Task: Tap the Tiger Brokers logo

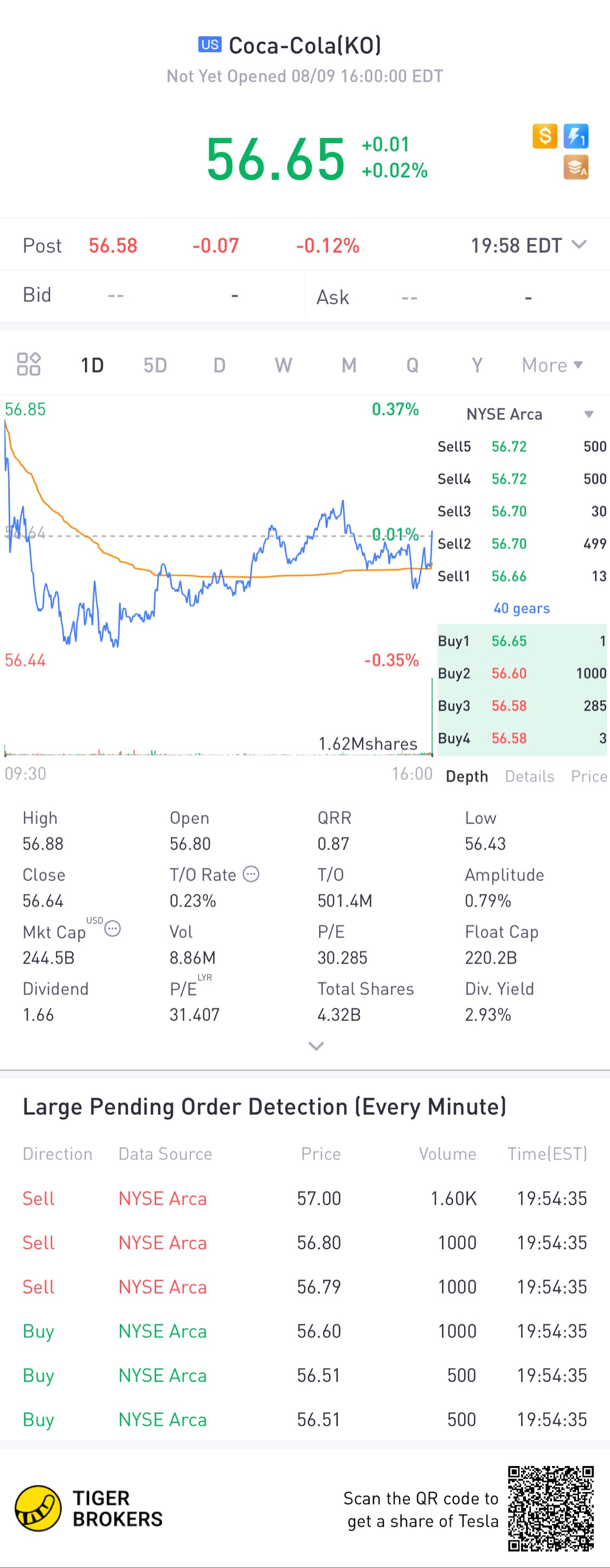Action: (x=38, y=1508)
